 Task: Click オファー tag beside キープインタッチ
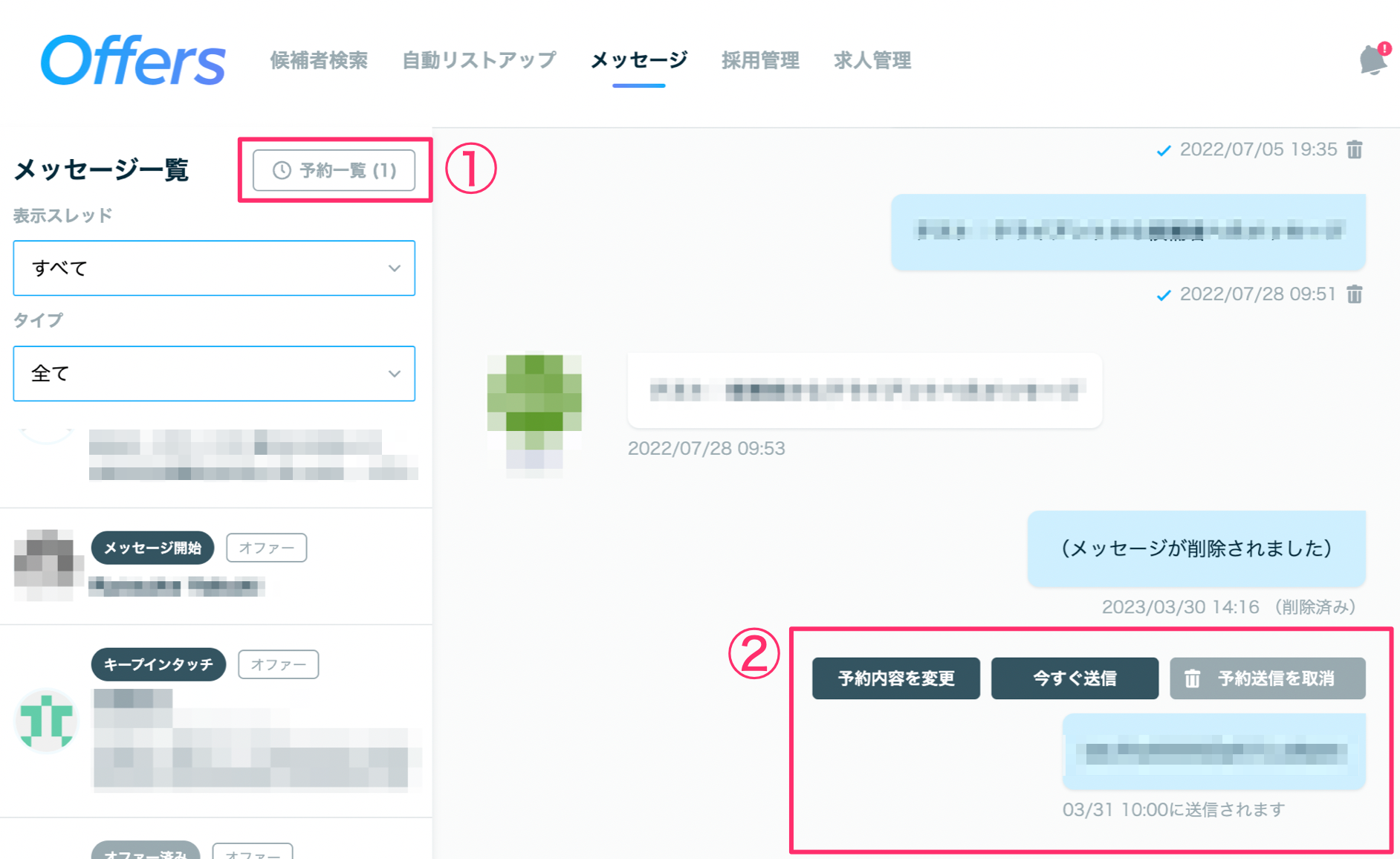click(x=279, y=664)
